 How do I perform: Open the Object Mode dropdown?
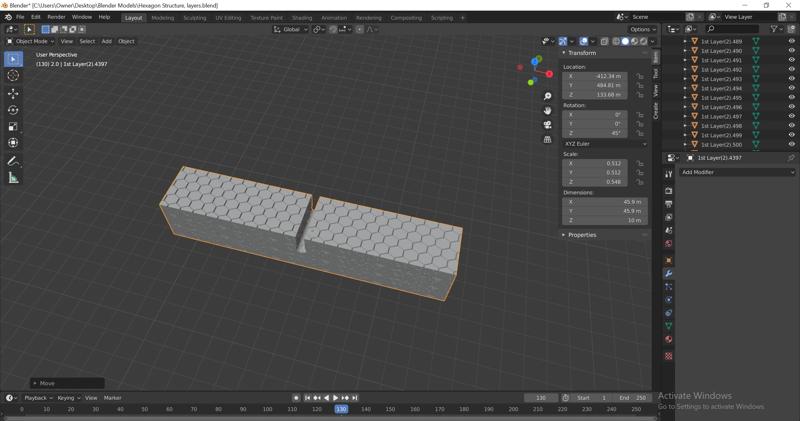coord(30,41)
